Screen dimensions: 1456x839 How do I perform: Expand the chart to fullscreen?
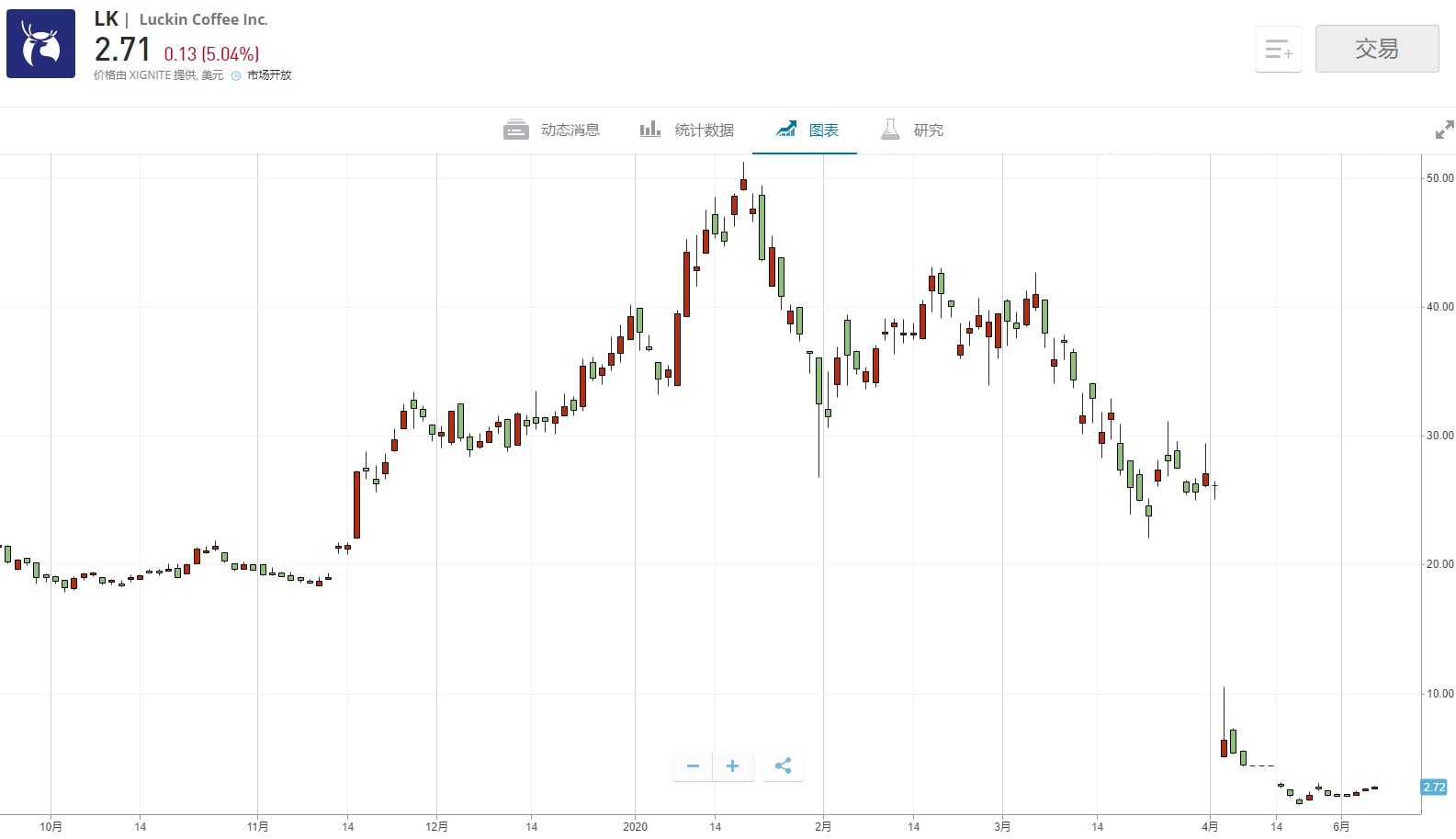(1444, 130)
